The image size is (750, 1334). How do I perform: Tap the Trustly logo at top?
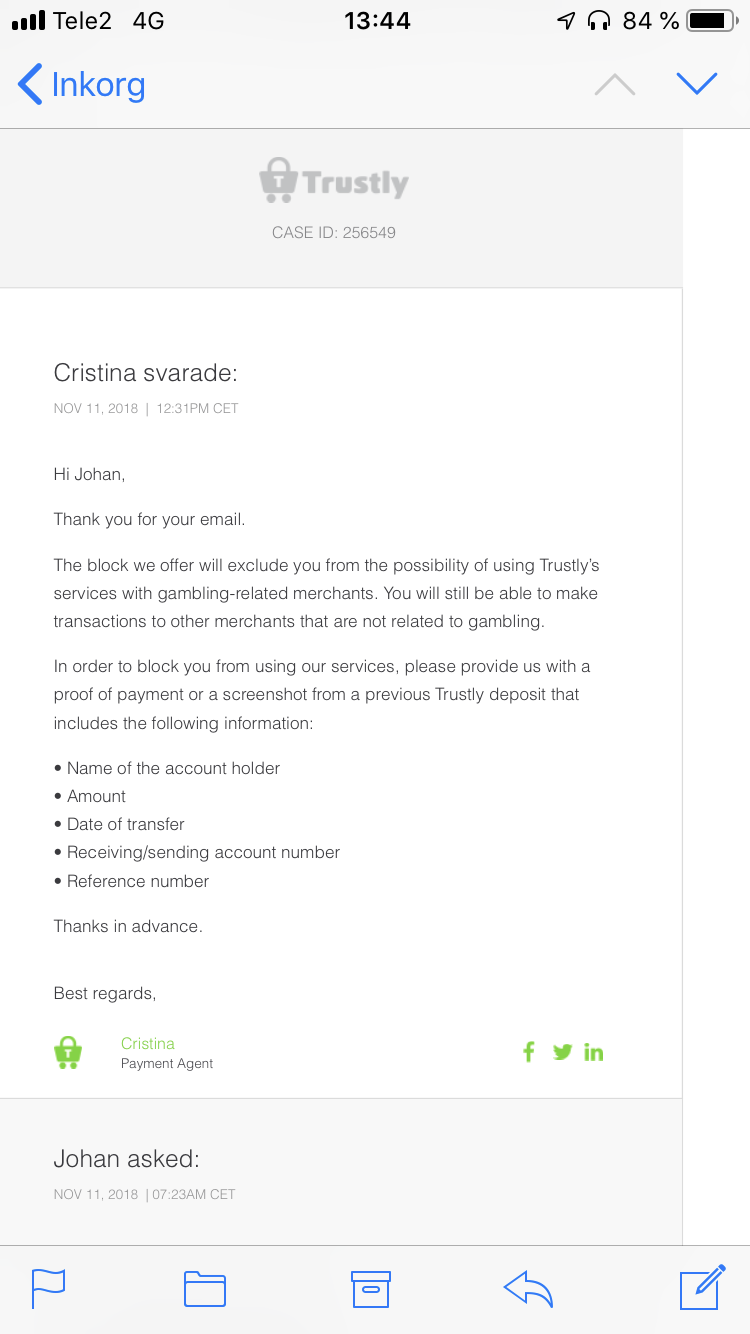[334, 182]
